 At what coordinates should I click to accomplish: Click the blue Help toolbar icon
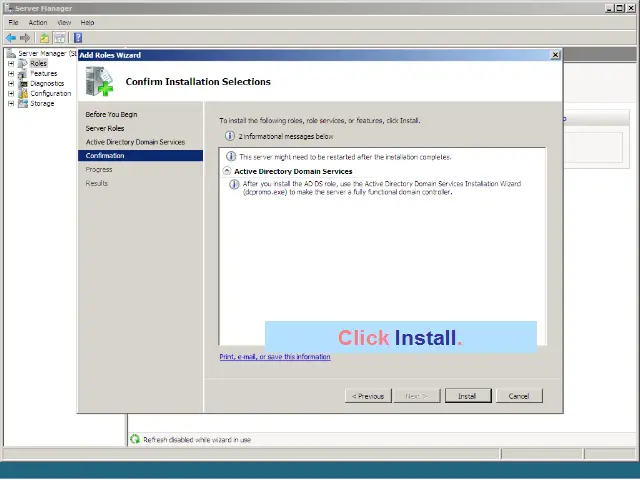pos(78,38)
